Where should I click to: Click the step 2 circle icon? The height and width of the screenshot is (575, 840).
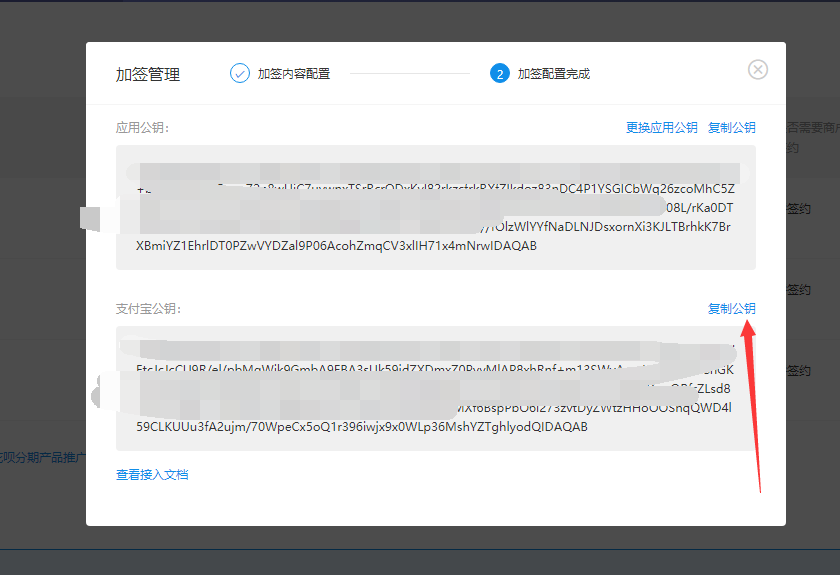499,73
